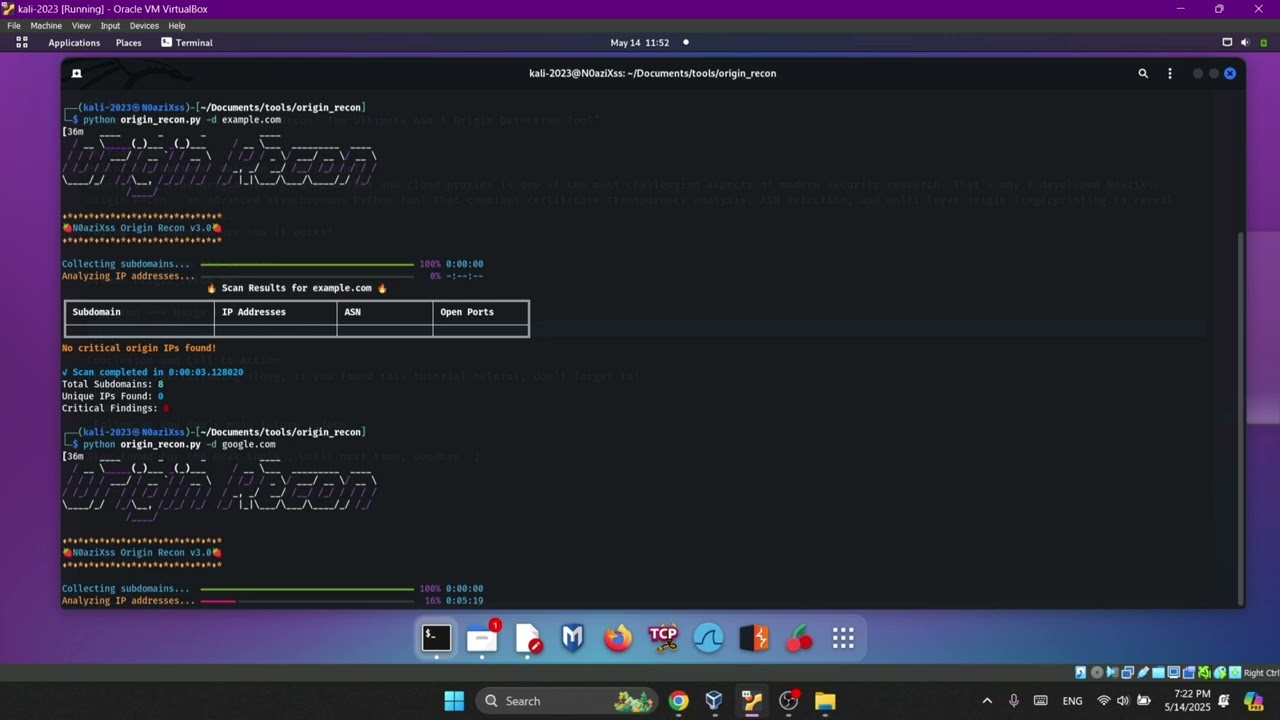Open the Terminal app in the Kali dock

(x=436, y=638)
